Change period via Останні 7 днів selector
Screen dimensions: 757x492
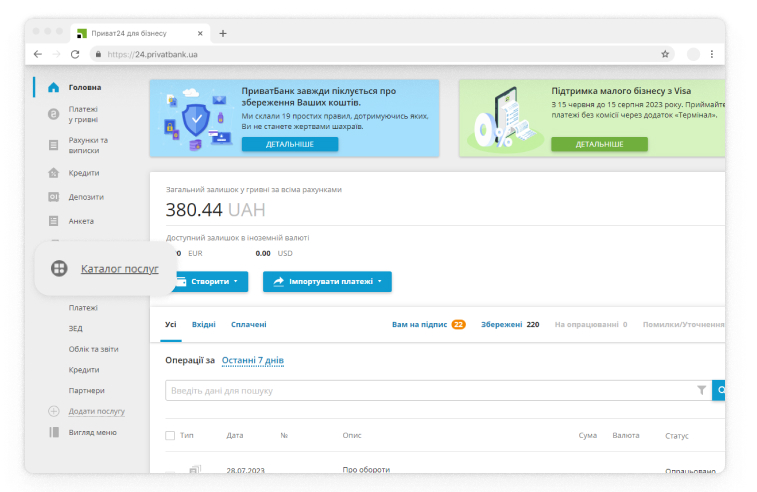tap(252, 360)
